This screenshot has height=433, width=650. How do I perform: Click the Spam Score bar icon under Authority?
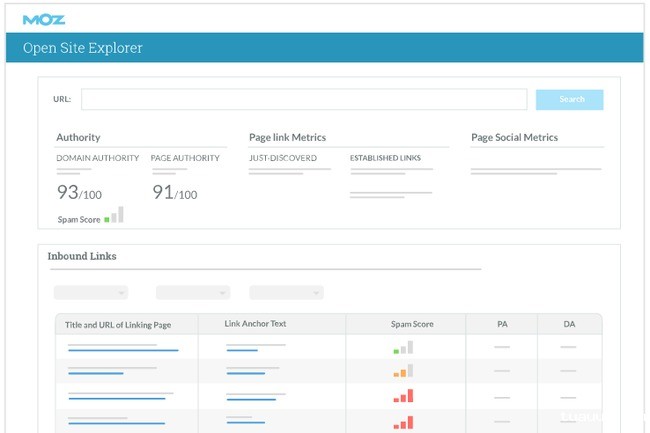click(x=114, y=215)
